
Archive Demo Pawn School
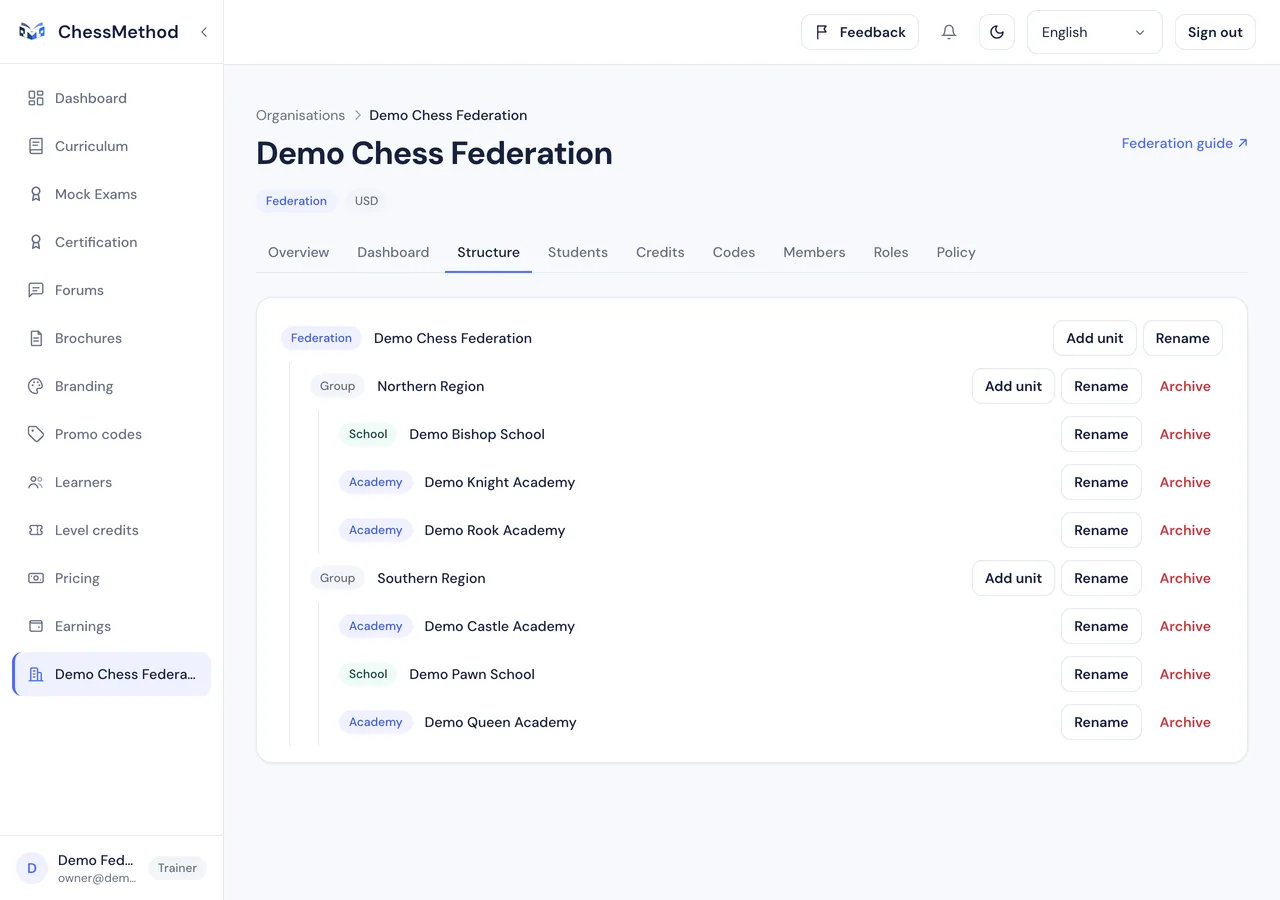(1185, 674)
